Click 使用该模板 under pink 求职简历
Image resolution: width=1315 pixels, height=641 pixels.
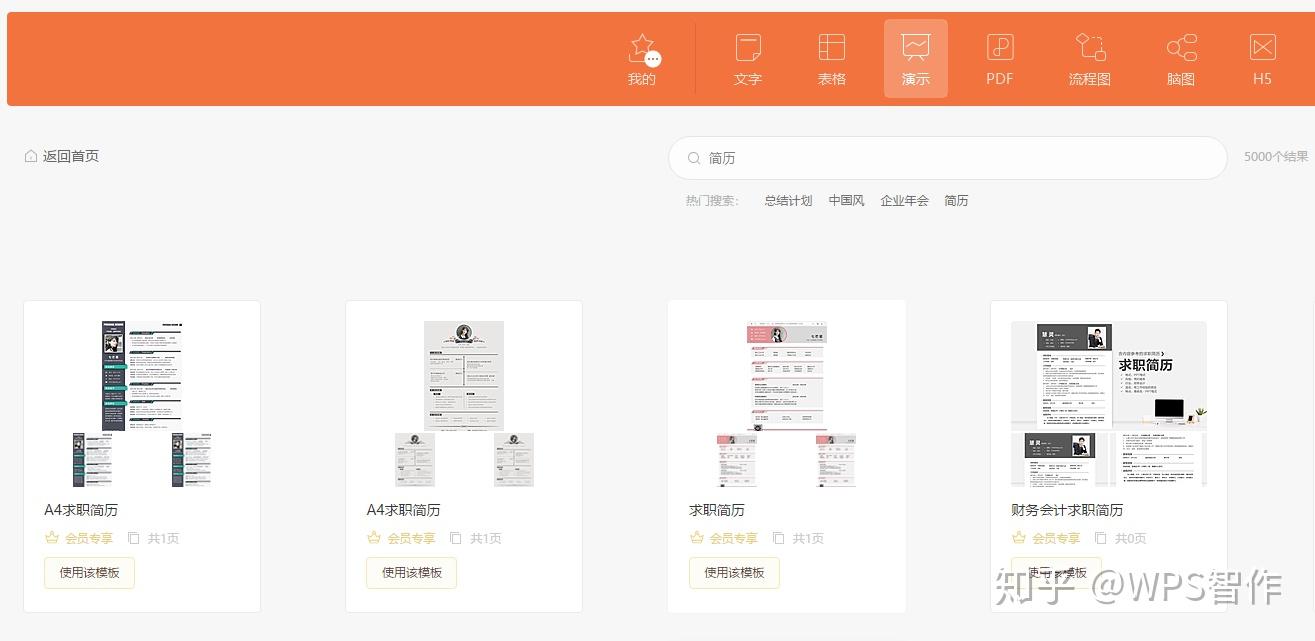coord(734,573)
